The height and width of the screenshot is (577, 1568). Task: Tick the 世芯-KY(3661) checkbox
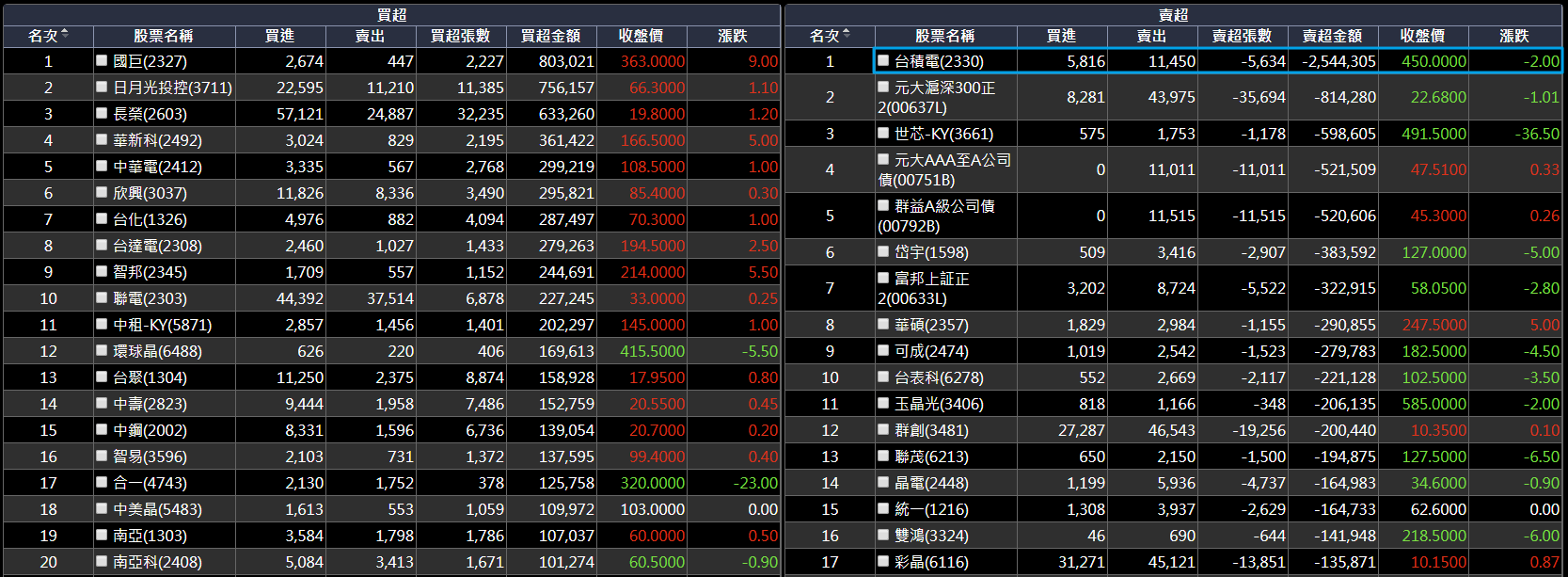883,133
